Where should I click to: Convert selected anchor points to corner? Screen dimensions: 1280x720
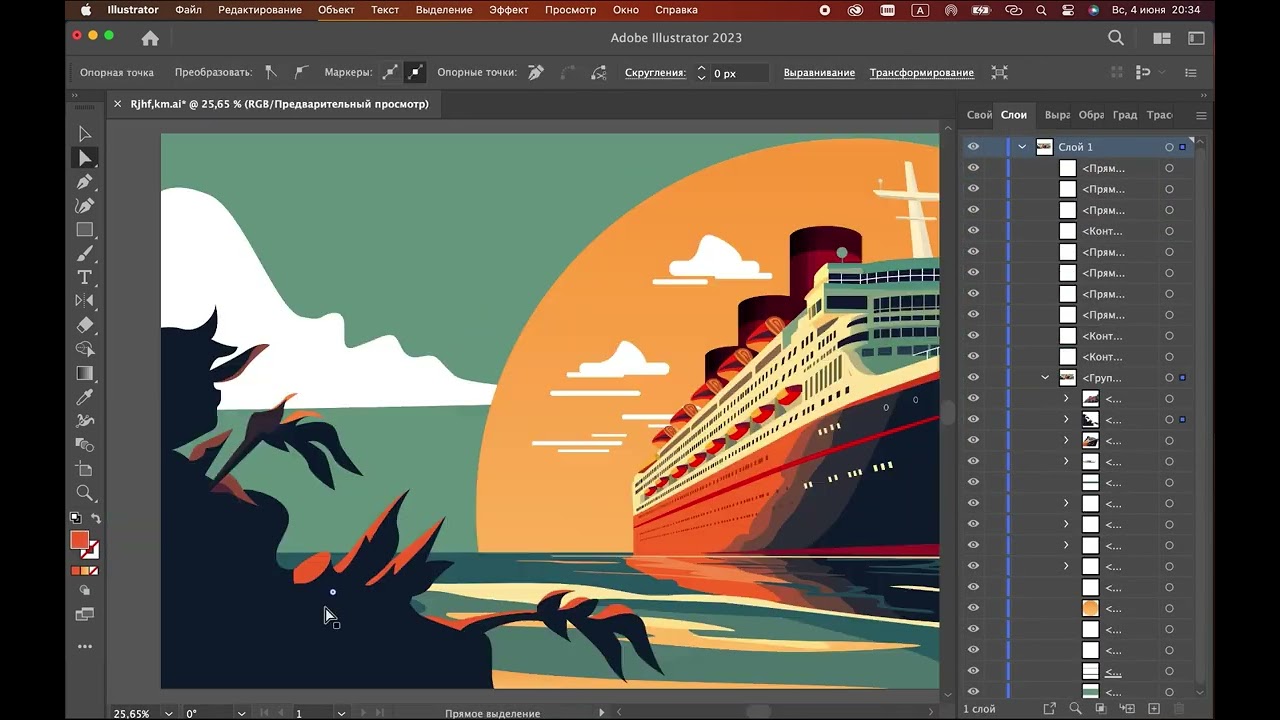click(271, 72)
